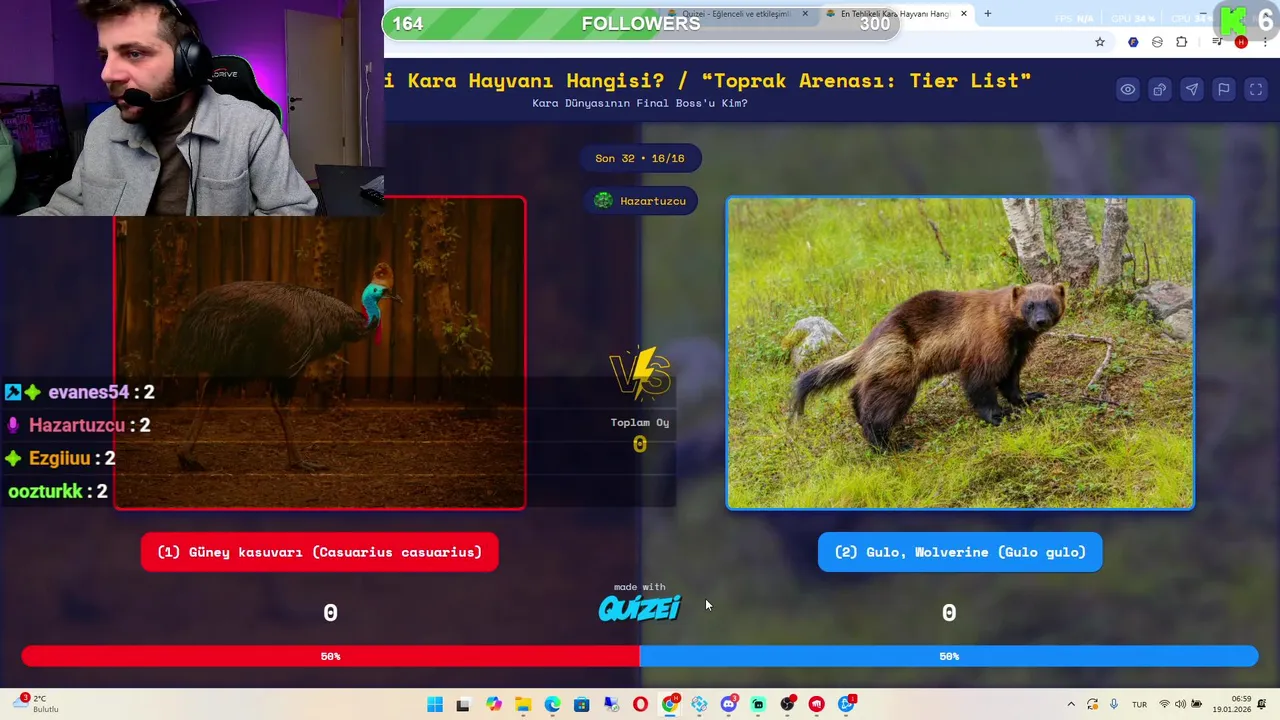Close the 'En Tehlikeli Kara Hayvanı' tab
1280x720 pixels.
(964, 14)
